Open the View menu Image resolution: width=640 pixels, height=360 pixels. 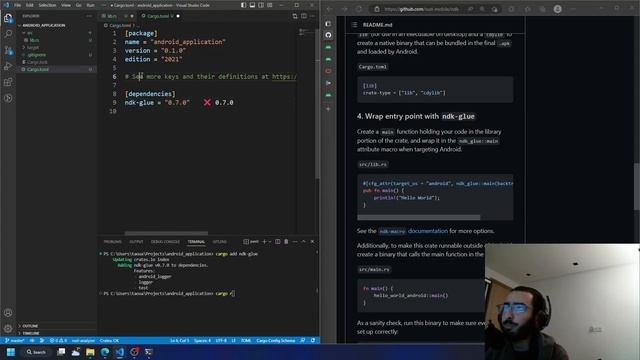tap(66, 5)
